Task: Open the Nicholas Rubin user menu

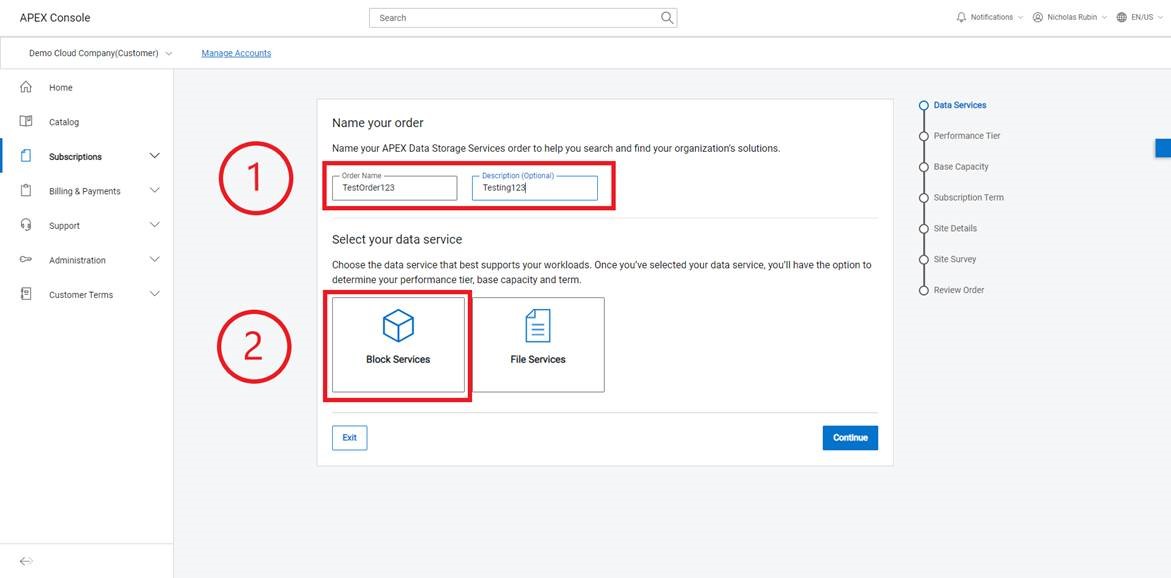Action: 1070,17
